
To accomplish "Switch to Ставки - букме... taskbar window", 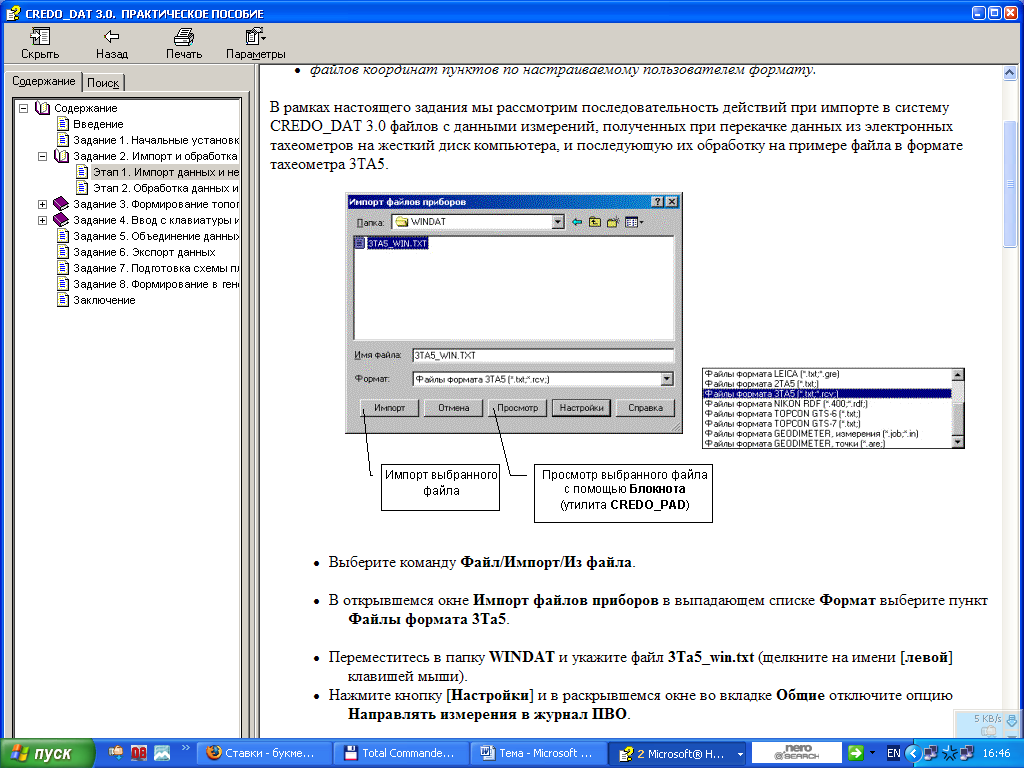I will coord(264,753).
